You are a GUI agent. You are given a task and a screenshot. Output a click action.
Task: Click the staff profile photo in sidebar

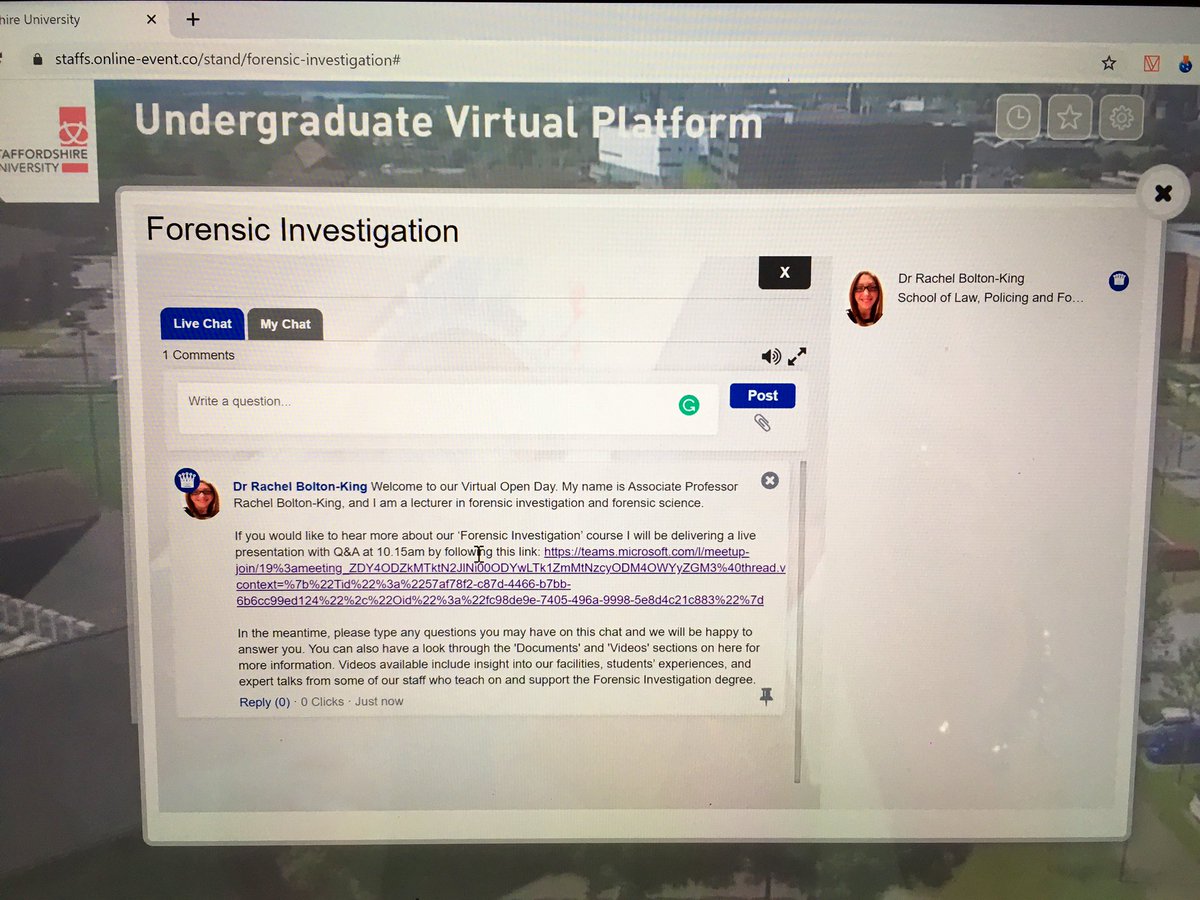[x=866, y=297]
